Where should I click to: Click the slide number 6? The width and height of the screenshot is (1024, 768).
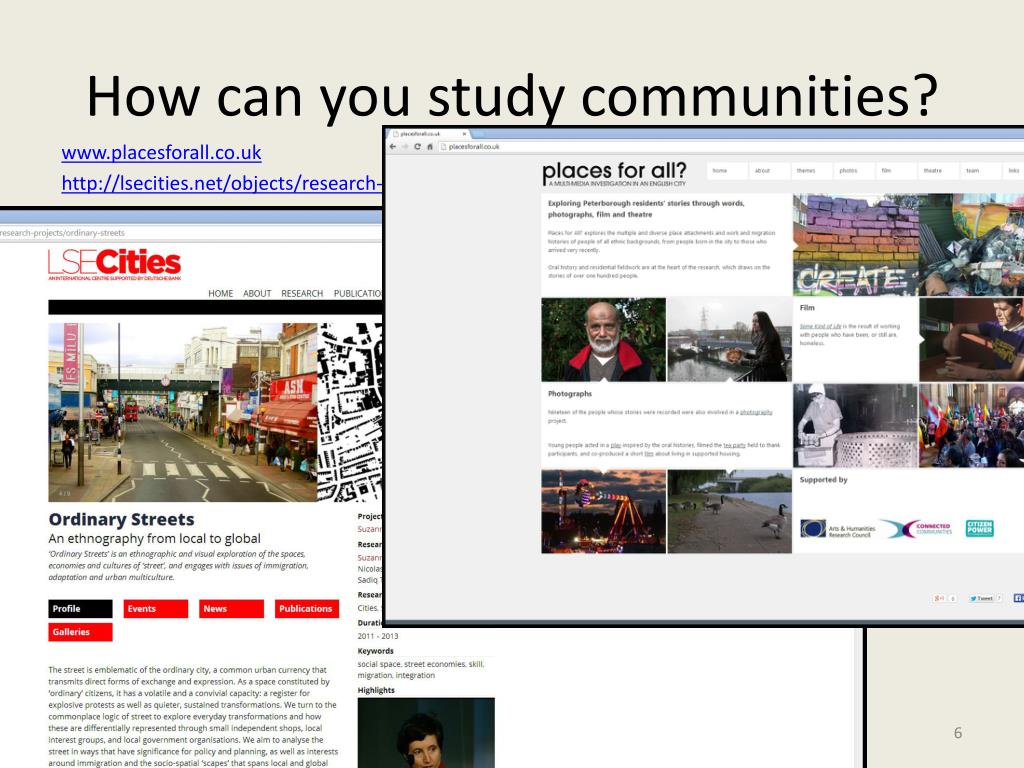pos(958,733)
